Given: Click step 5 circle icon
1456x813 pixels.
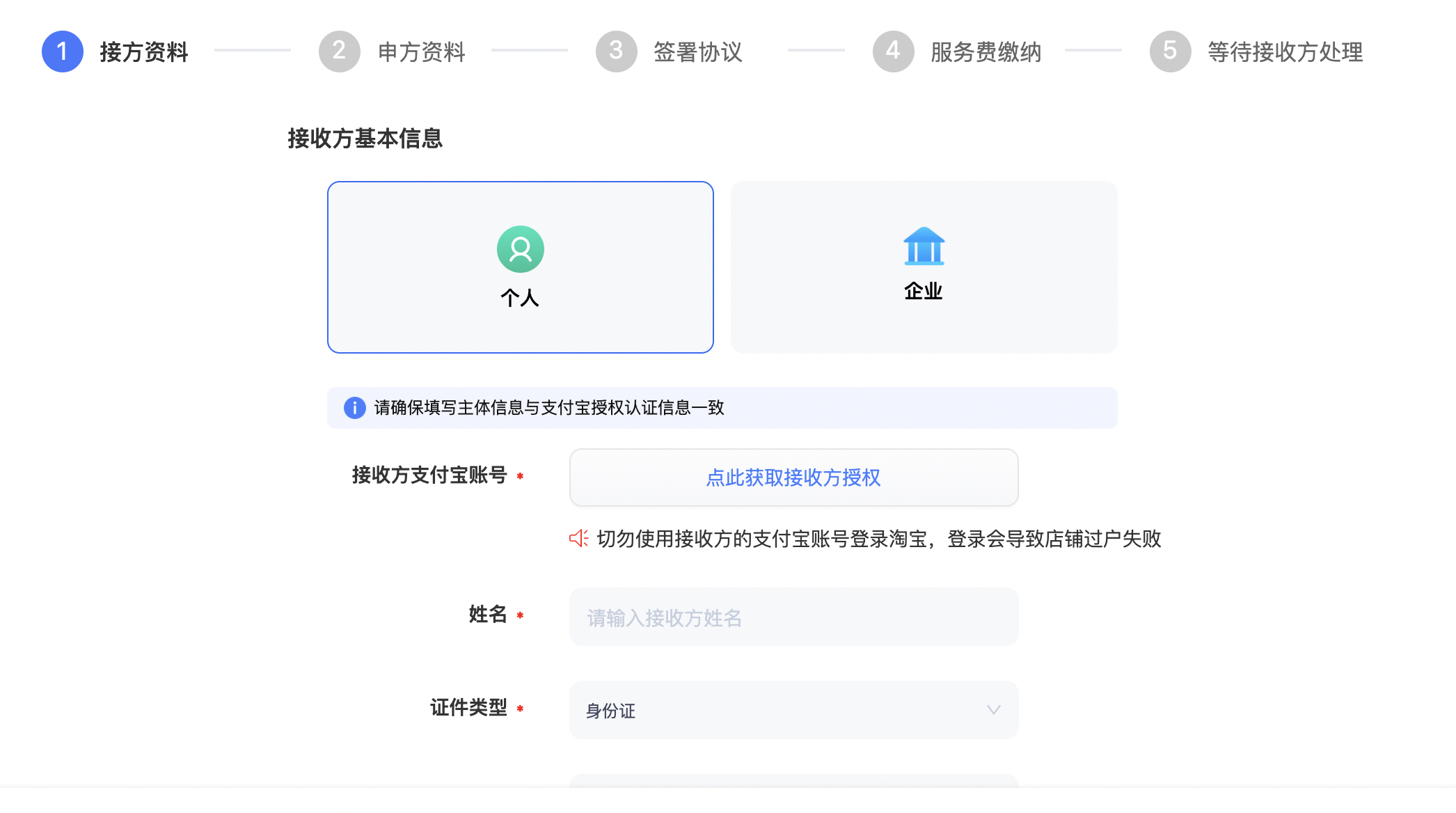Looking at the screenshot, I should click(x=1170, y=52).
